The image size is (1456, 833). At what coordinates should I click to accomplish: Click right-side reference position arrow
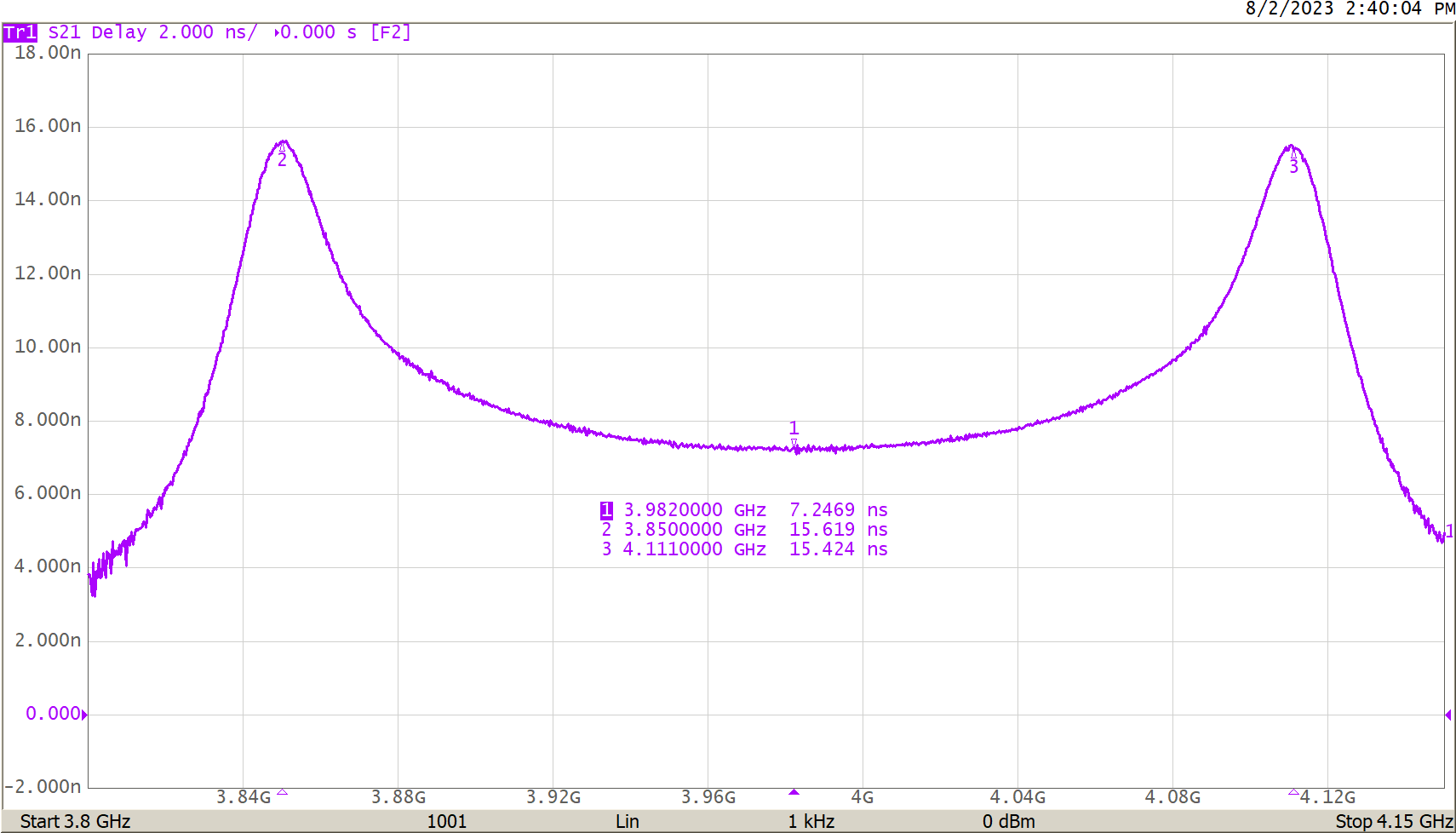coord(1447,715)
